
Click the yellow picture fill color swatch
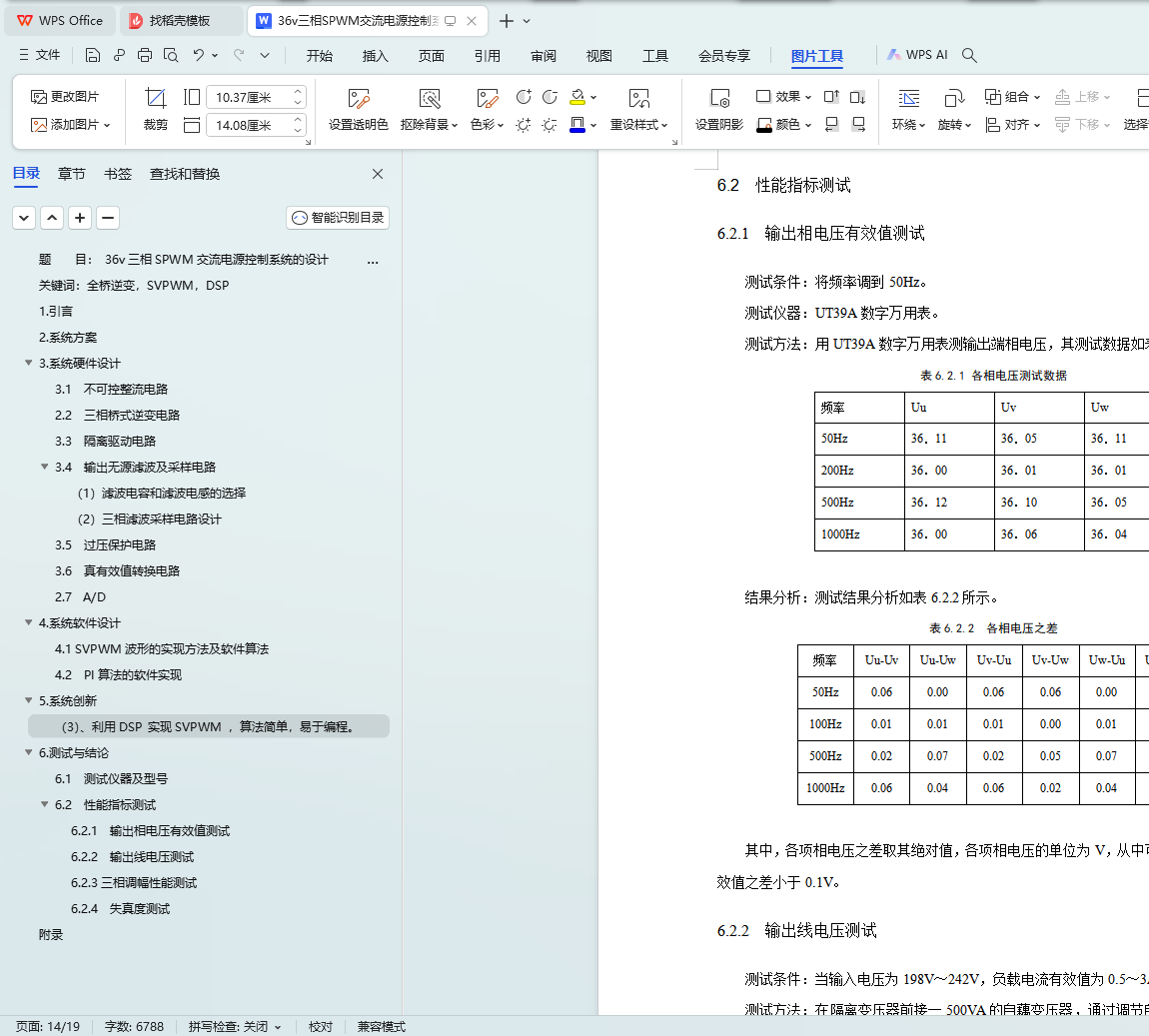pos(577,97)
